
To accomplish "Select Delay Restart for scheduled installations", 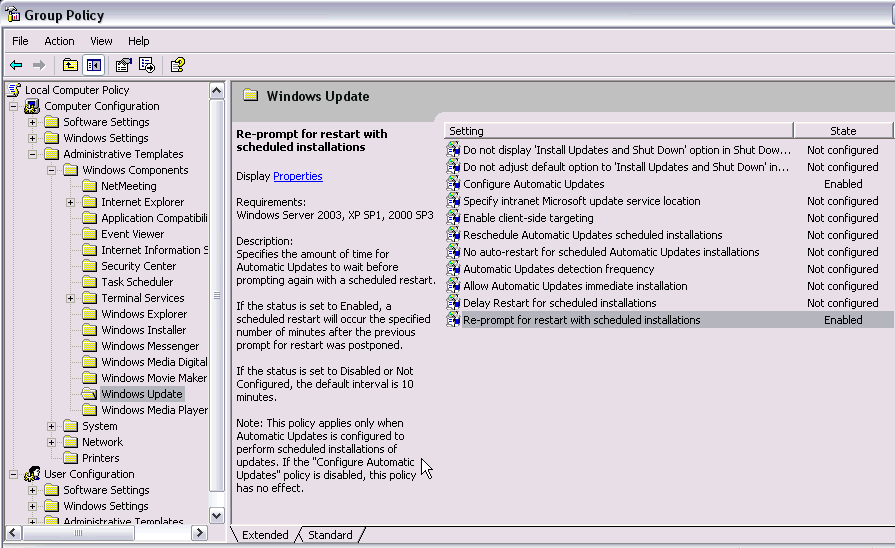I will (559, 303).
